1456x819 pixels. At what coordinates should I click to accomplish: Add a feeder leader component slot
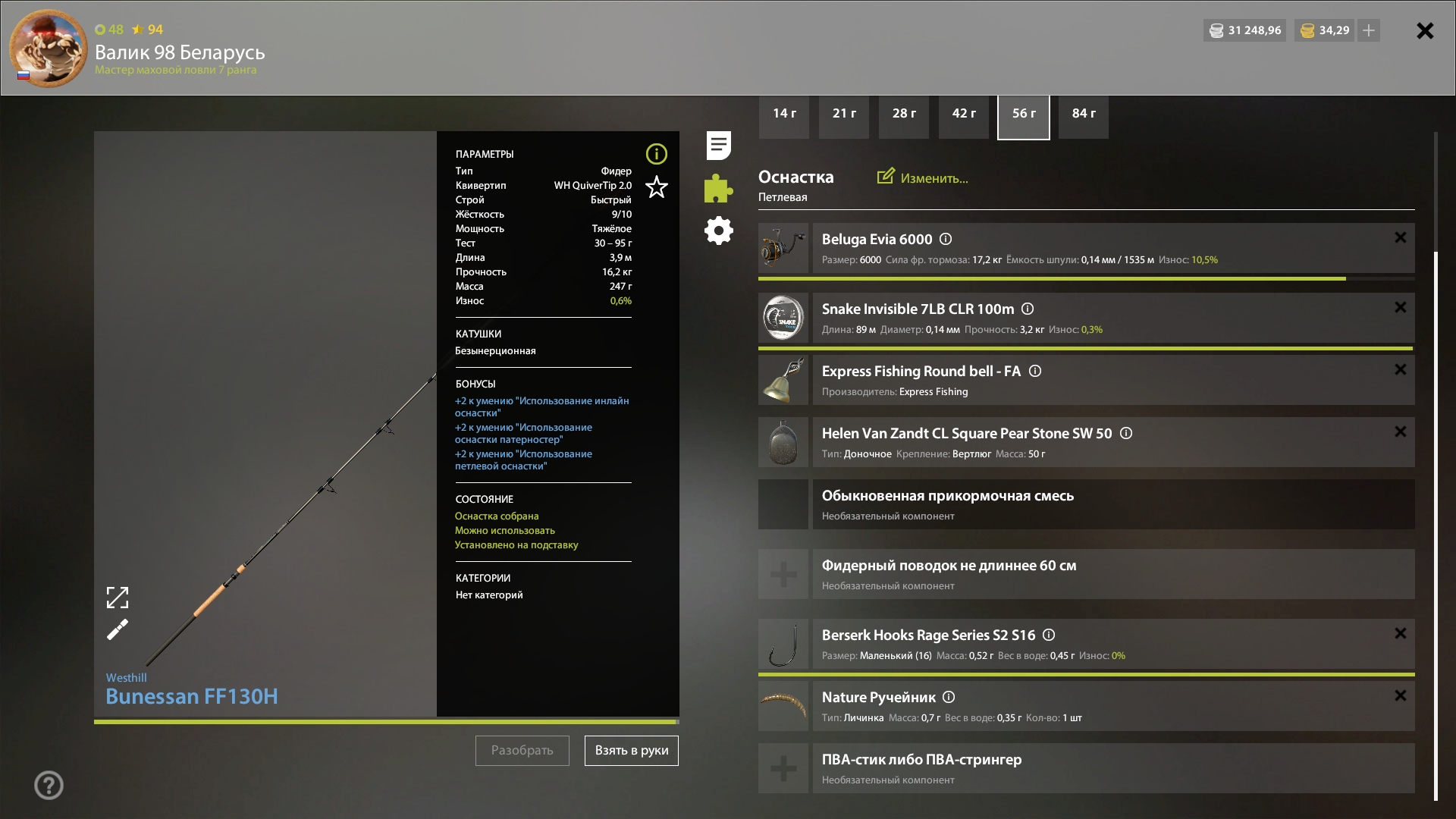click(x=783, y=574)
